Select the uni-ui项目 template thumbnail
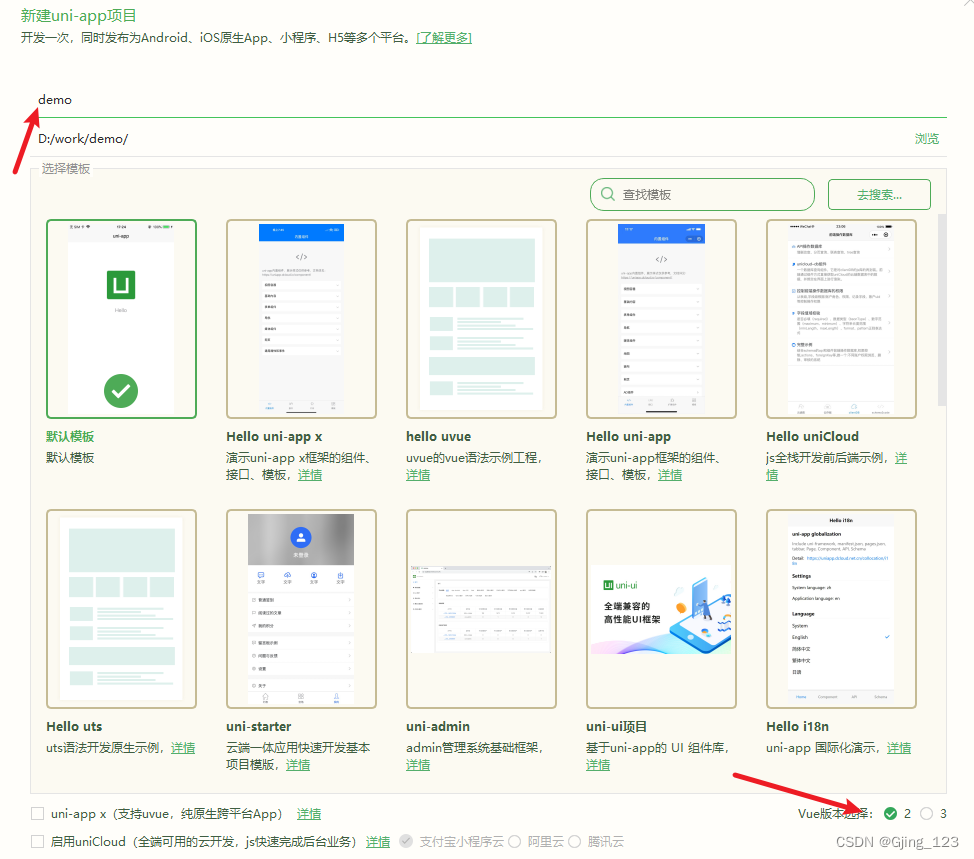The image size is (974, 859). point(662,609)
